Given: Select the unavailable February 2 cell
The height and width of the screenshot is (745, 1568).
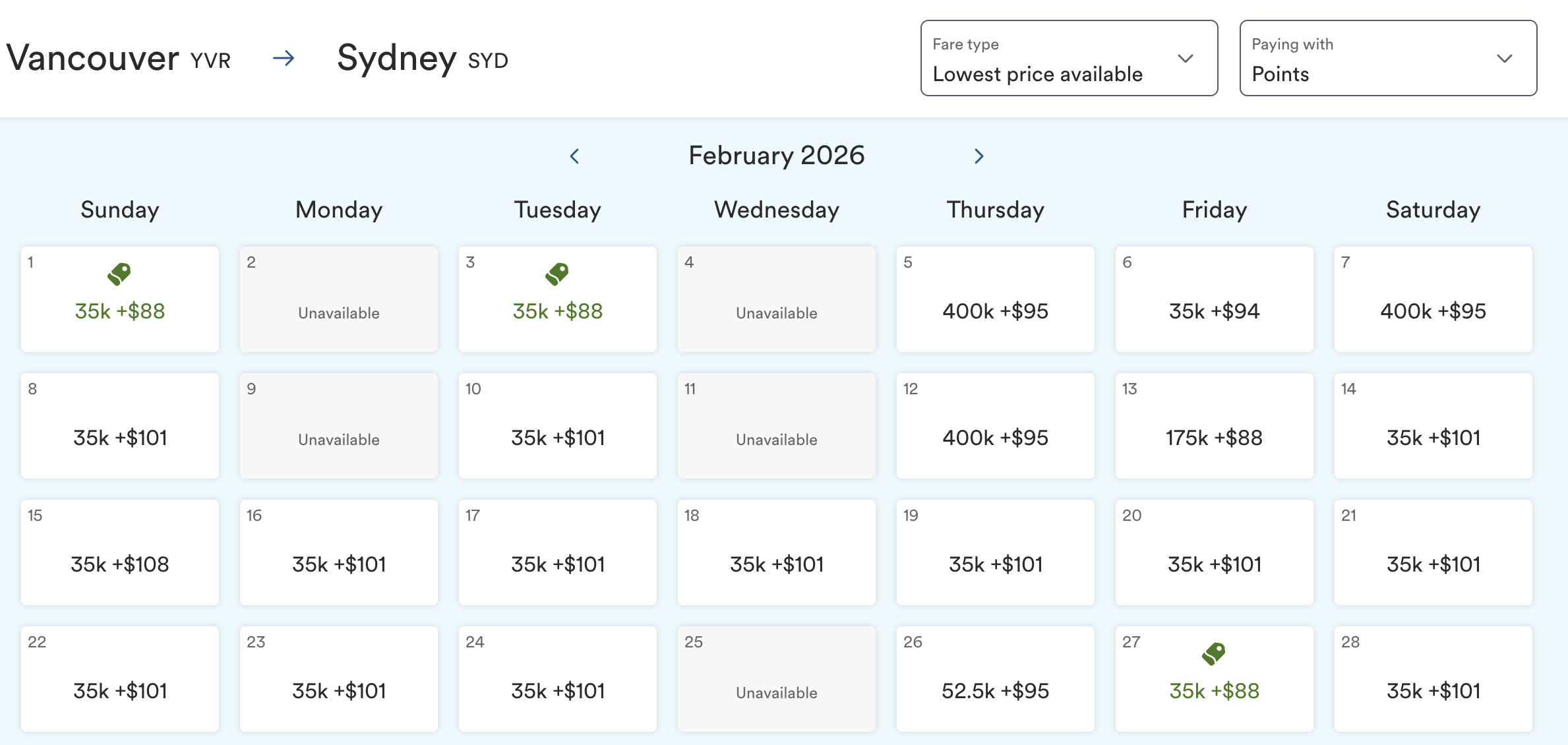Looking at the screenshot, I should [x=339, y=300].
